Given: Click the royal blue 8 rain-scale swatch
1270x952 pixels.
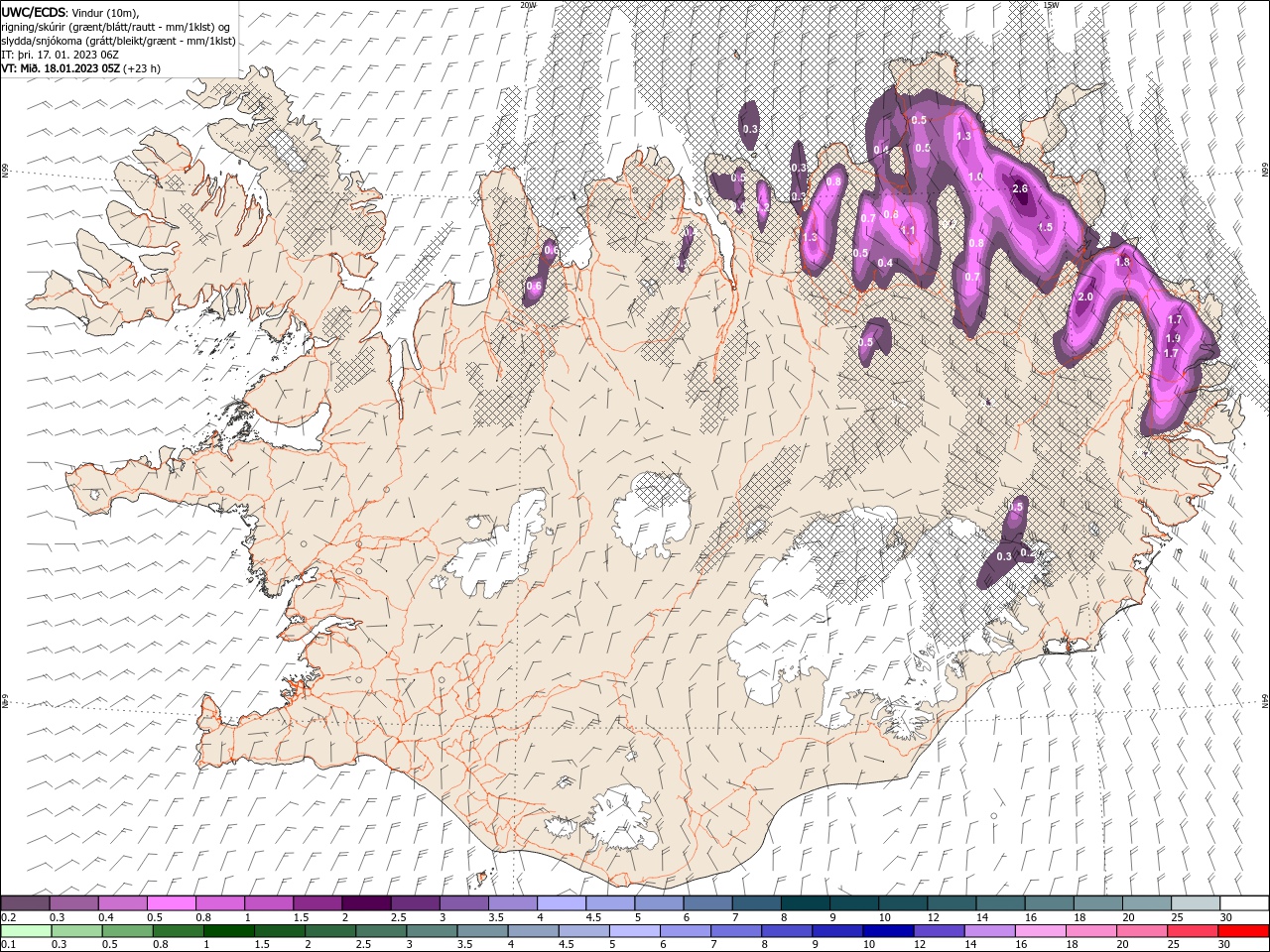Looking at the screenshot, I should click(x=787, y=931).
